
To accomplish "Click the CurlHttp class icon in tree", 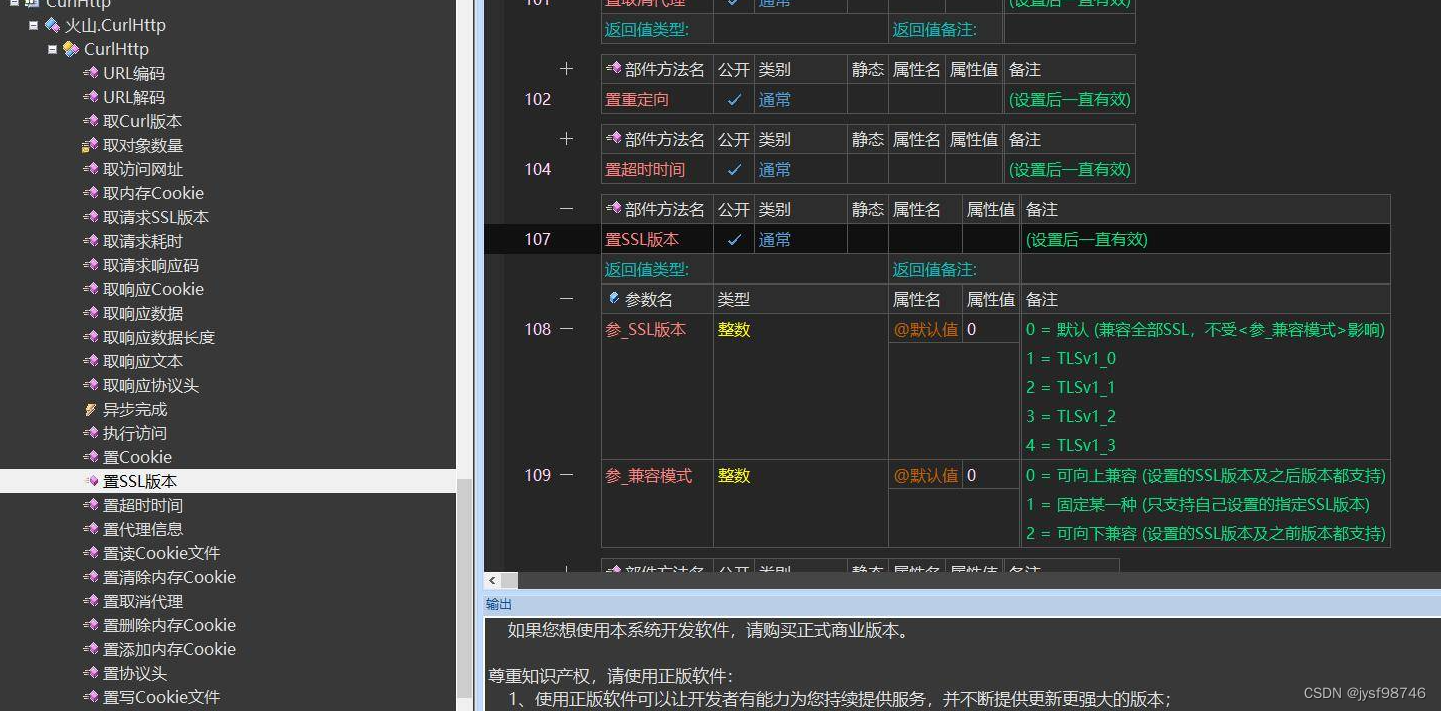I will (x=71, y=49).
